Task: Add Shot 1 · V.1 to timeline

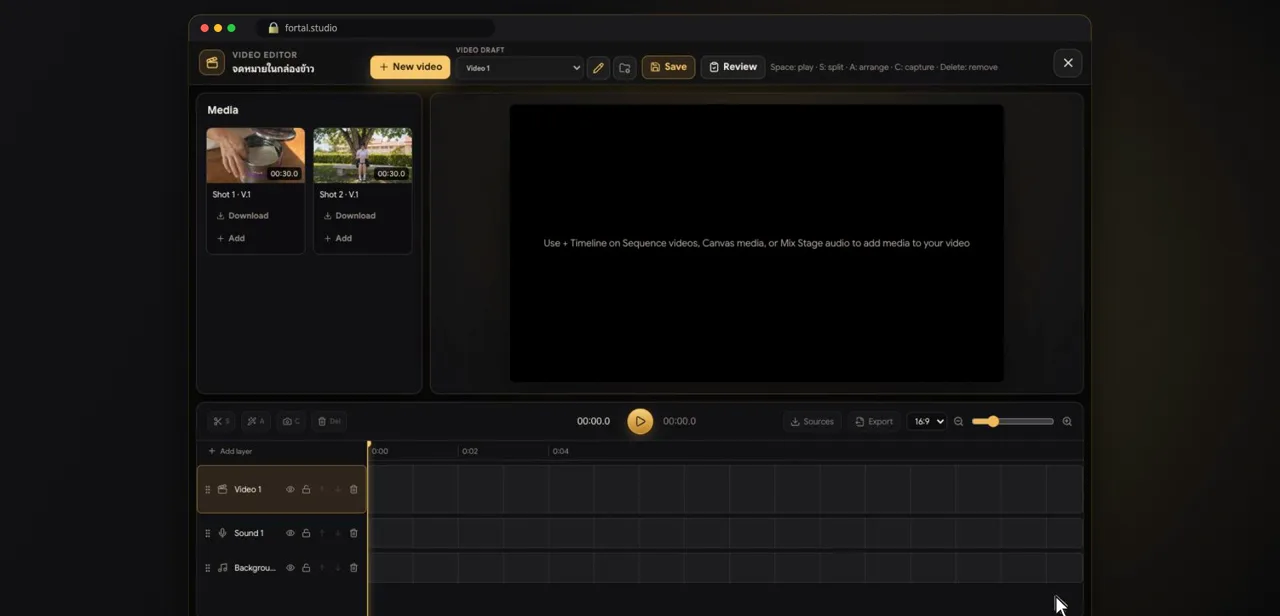Action: 231,238
